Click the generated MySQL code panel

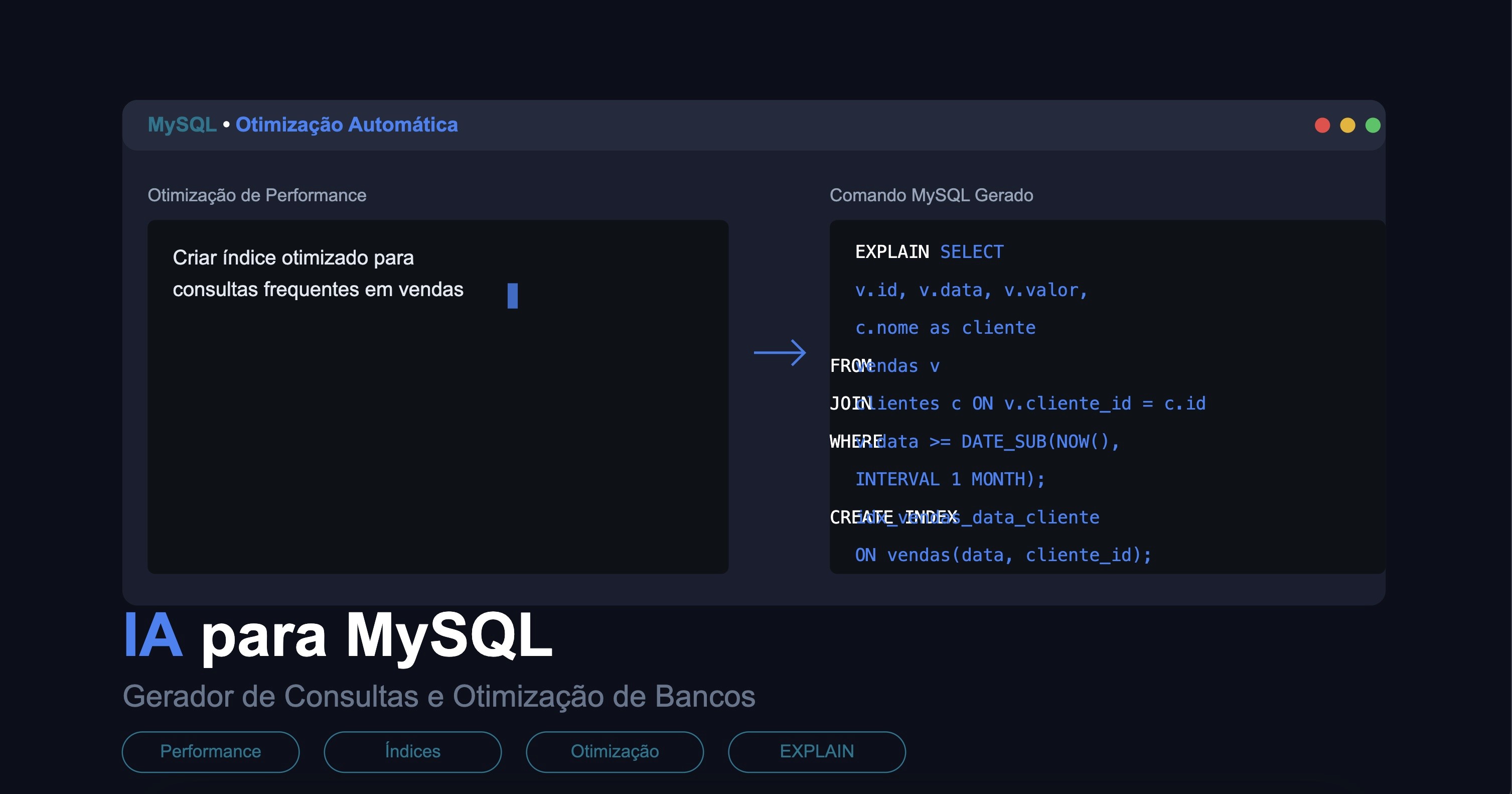[x=1107, y=396]
